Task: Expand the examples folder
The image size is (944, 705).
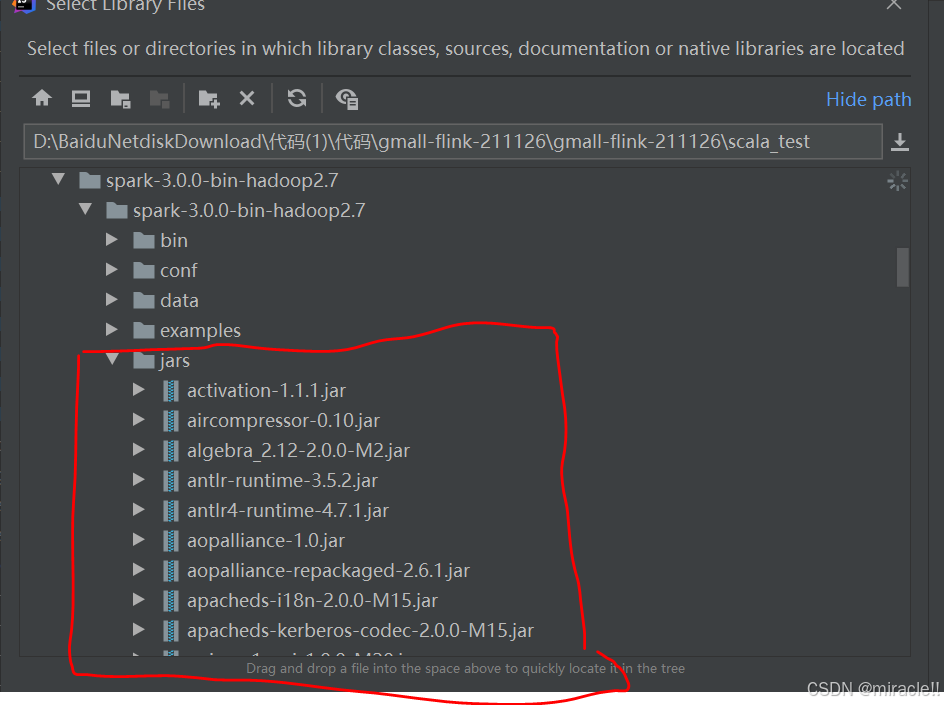Action: (112, 329)
